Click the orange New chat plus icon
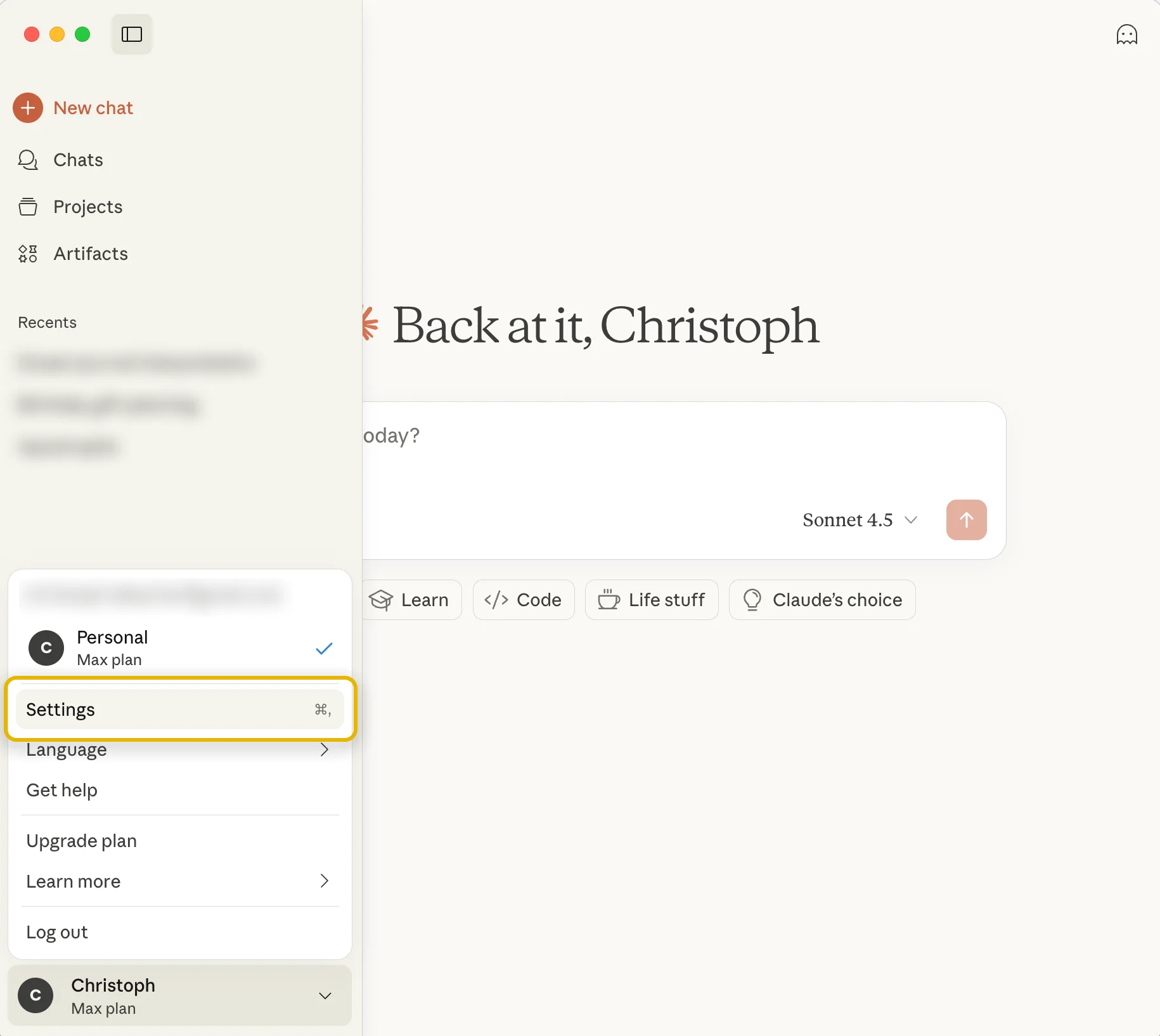 28,108
